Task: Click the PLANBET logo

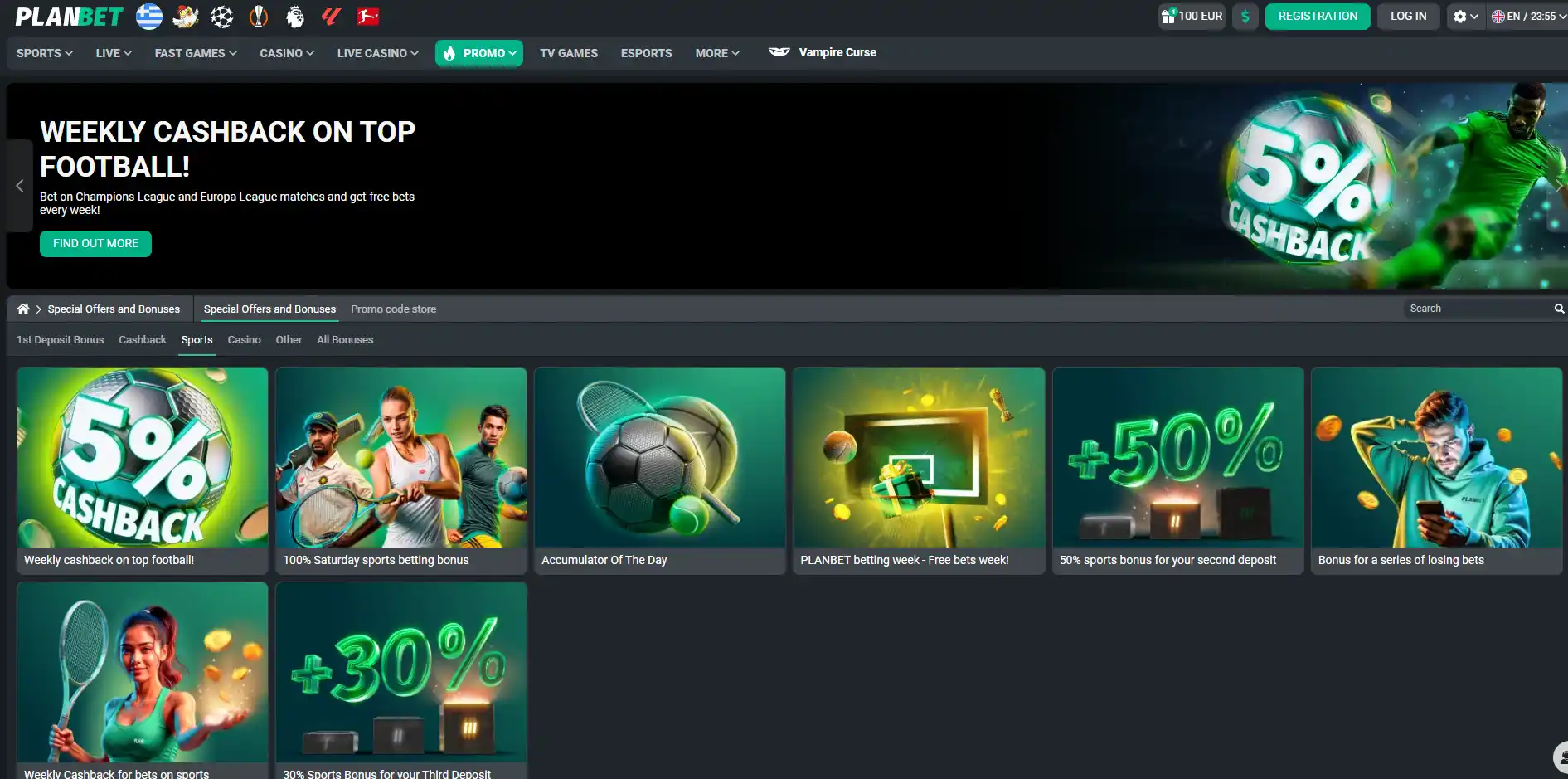Action: [x=69, y=17]
